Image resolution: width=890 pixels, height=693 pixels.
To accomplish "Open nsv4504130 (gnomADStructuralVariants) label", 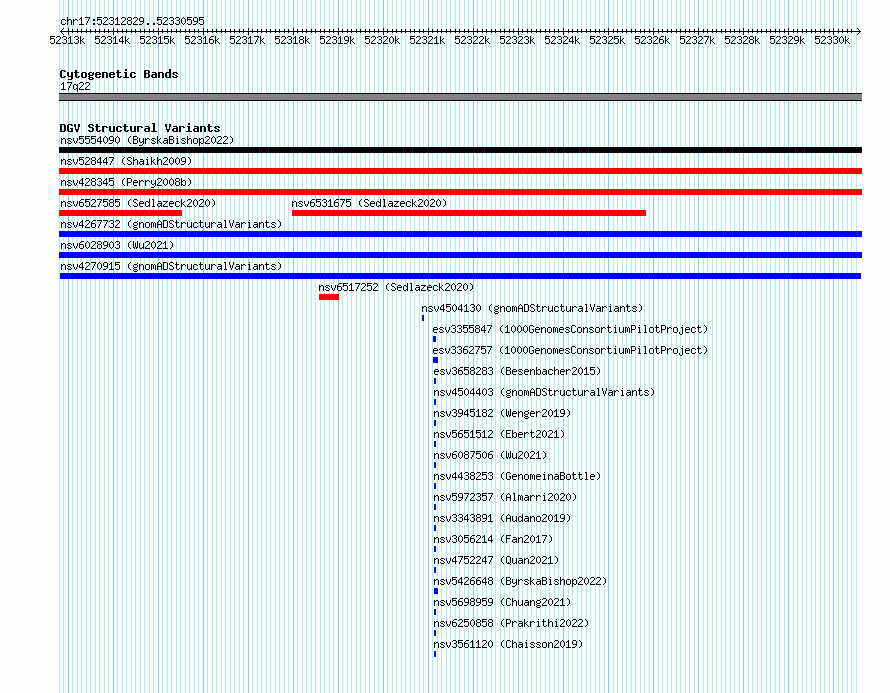I will pyautogui.click(x=532, y=308).
